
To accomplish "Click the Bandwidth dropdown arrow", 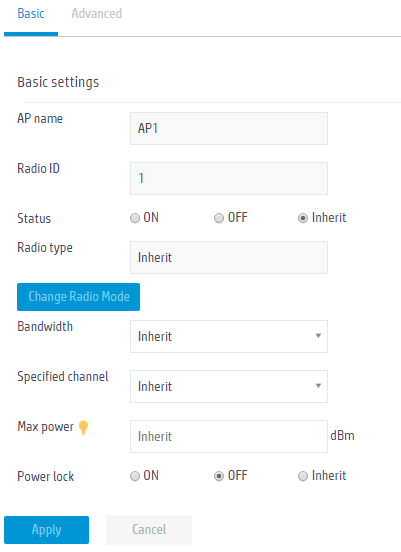I will click(318, 336).
